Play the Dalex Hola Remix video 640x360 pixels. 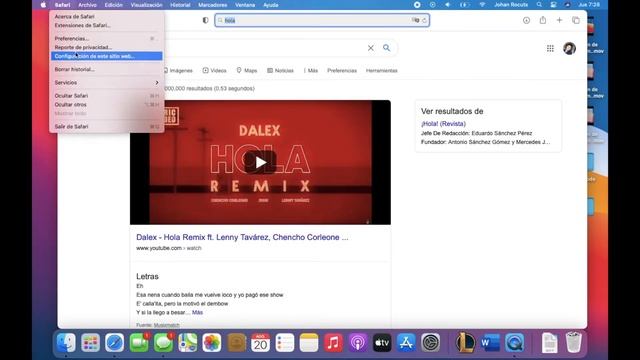(260, 162)
